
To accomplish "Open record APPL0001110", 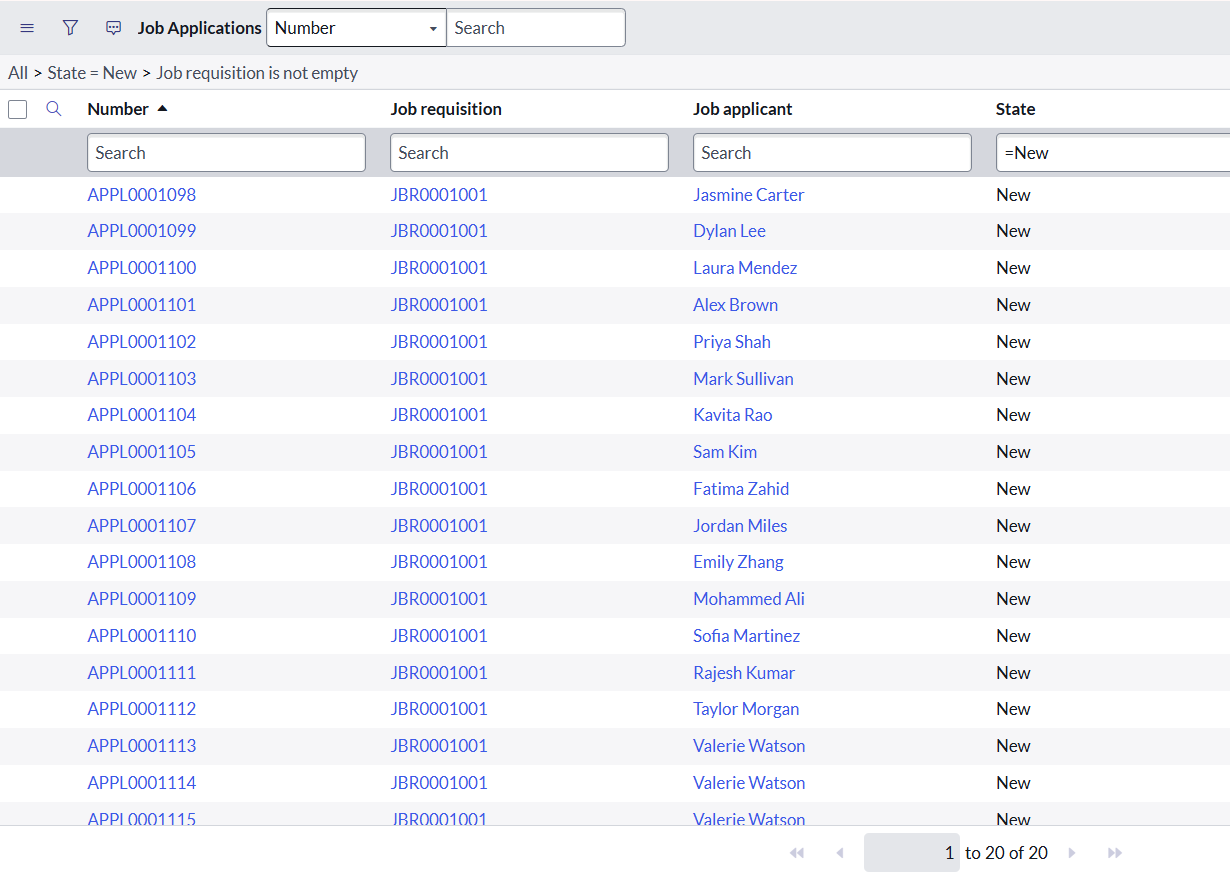I will [142, 636].
